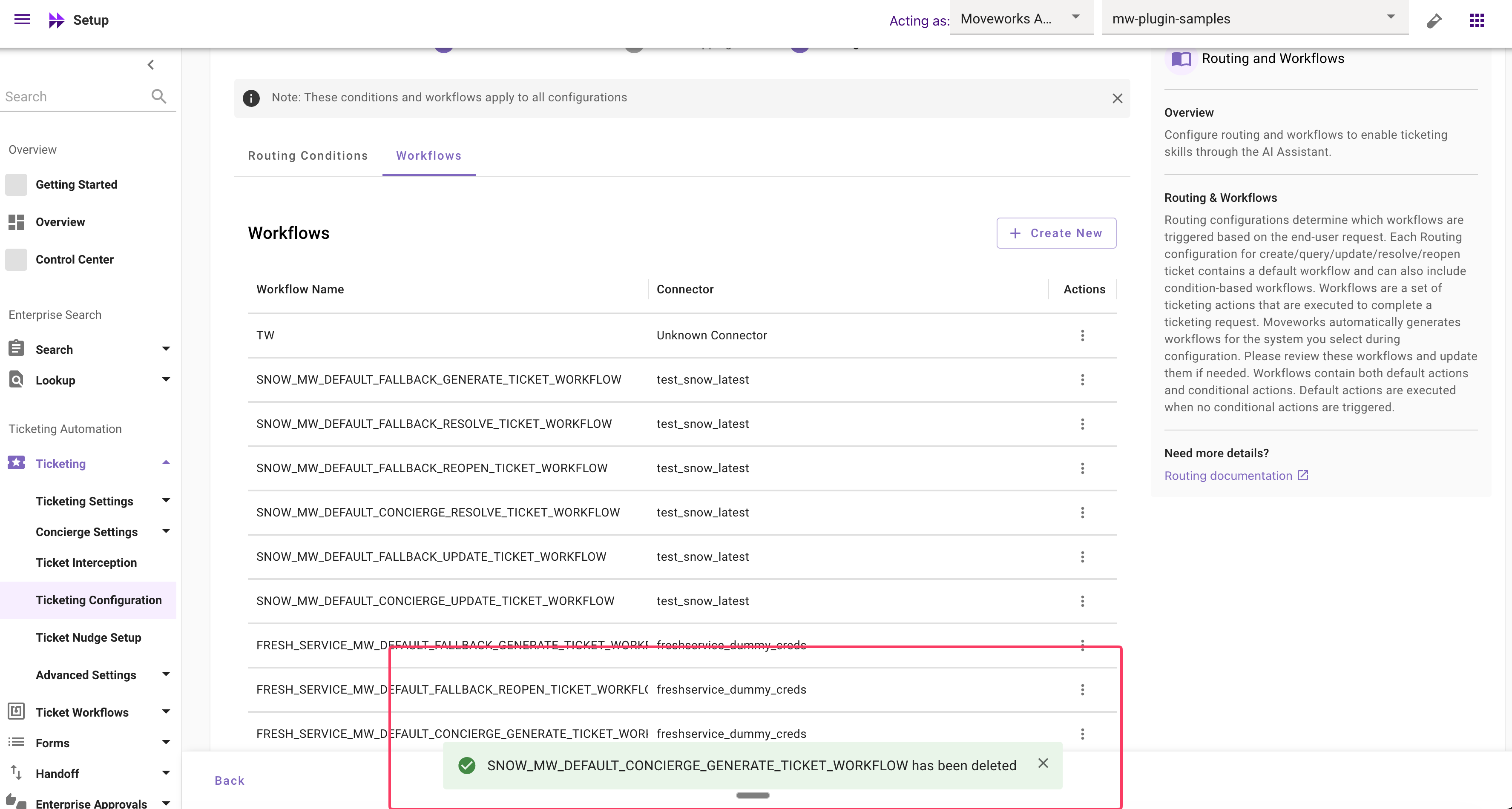
Task: Open actions menu for TW workflow
Action: pyautogui.click(x=1082, y=335)
